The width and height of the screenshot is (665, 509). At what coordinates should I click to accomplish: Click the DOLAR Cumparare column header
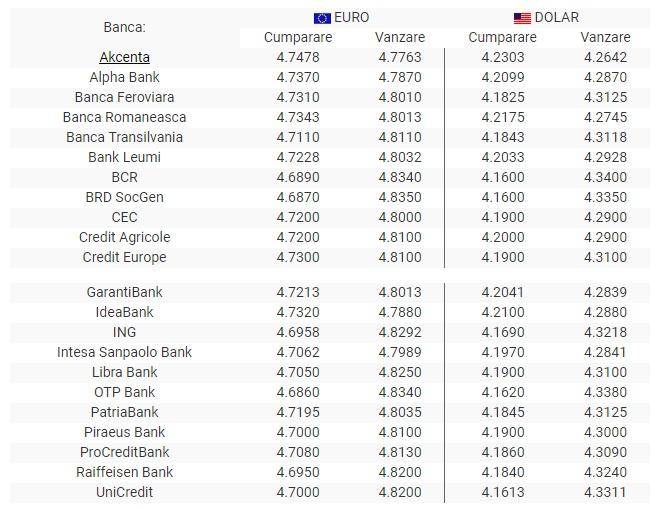502,37
